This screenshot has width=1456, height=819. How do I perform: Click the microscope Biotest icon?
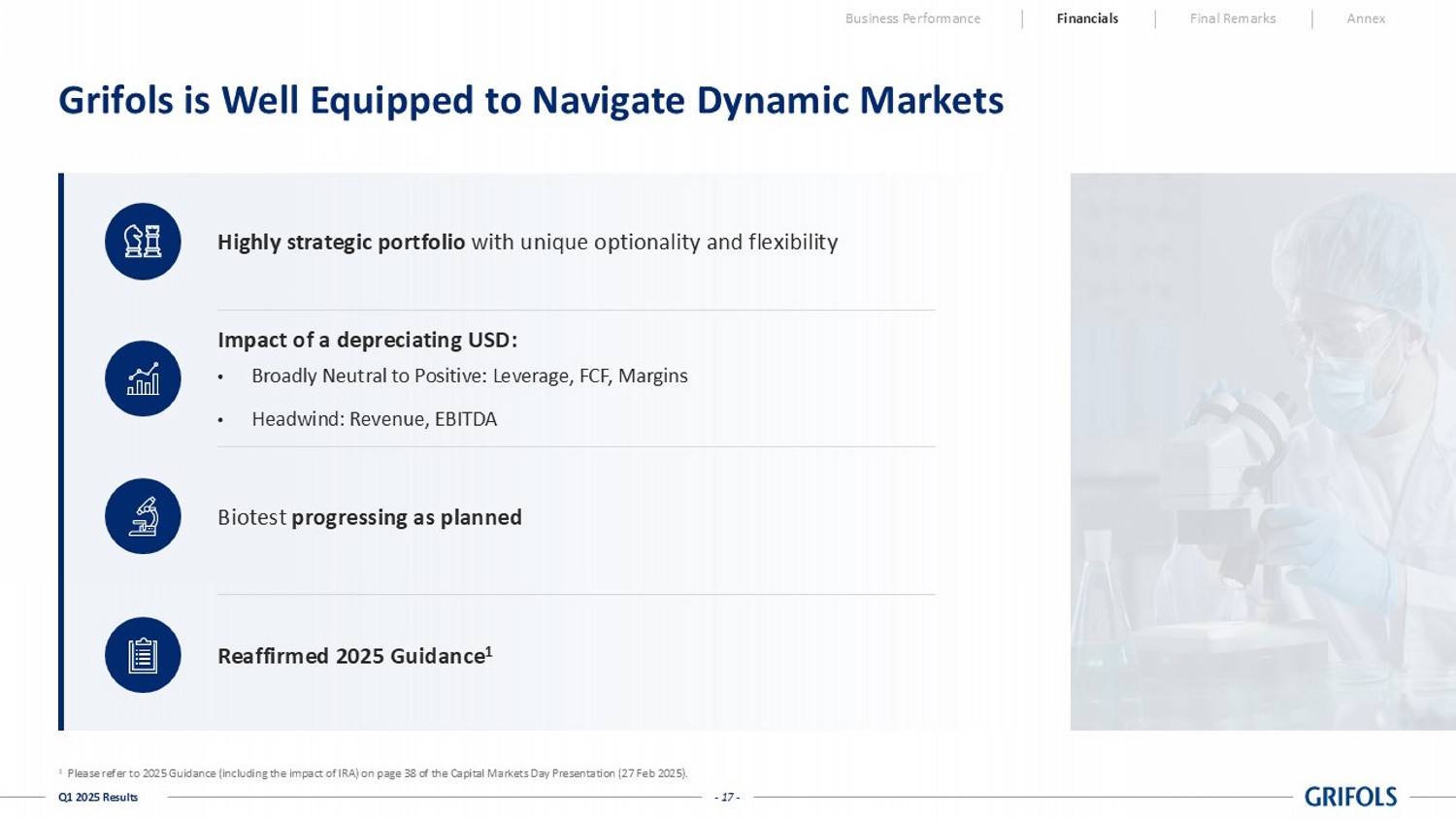(143, 516)
